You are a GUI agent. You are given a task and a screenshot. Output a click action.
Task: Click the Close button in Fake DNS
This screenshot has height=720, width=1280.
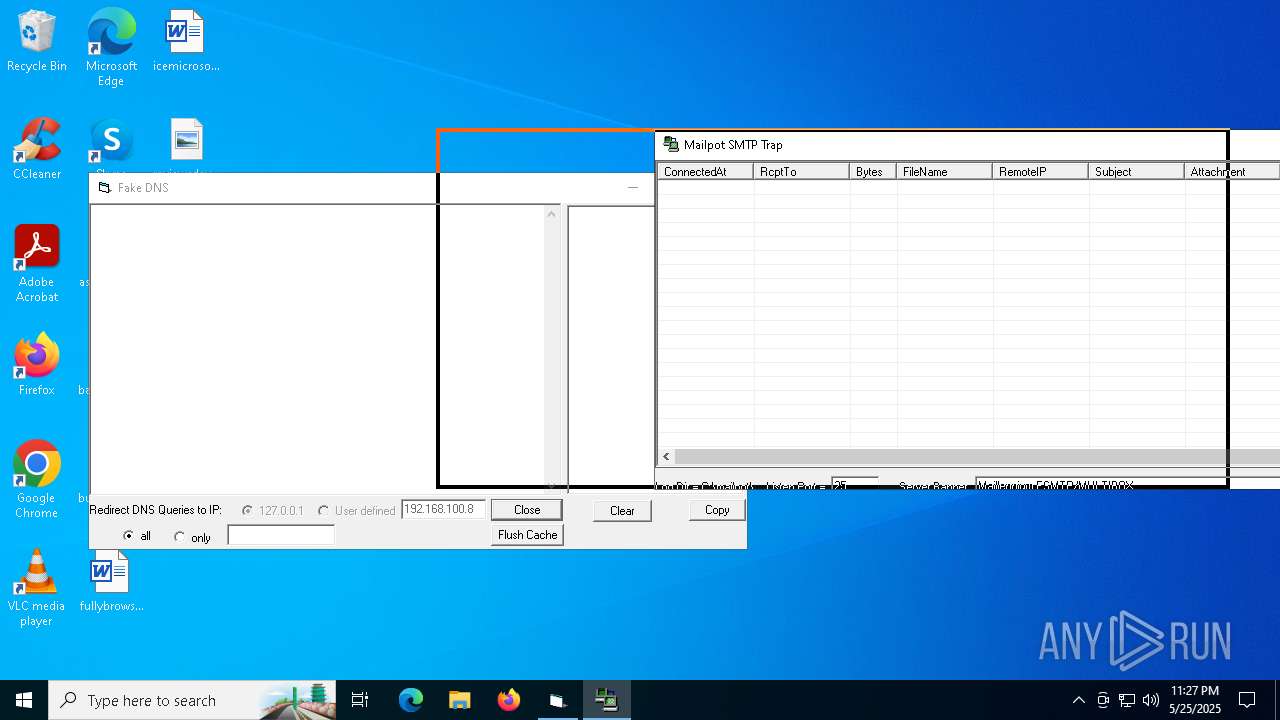coord(527,509)
